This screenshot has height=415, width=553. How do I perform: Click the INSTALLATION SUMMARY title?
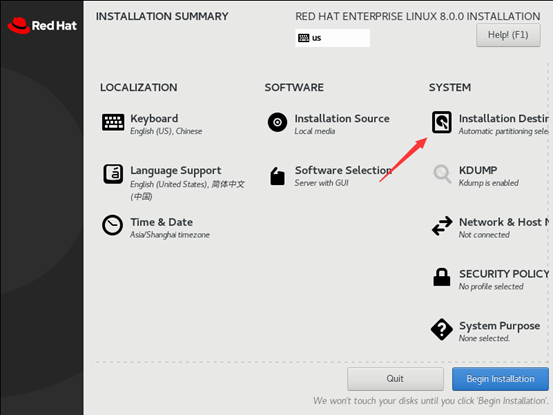162,16
